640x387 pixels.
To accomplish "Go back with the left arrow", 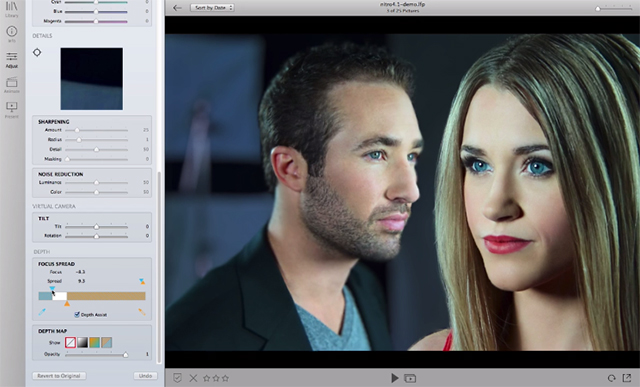I will click(177, 7).
